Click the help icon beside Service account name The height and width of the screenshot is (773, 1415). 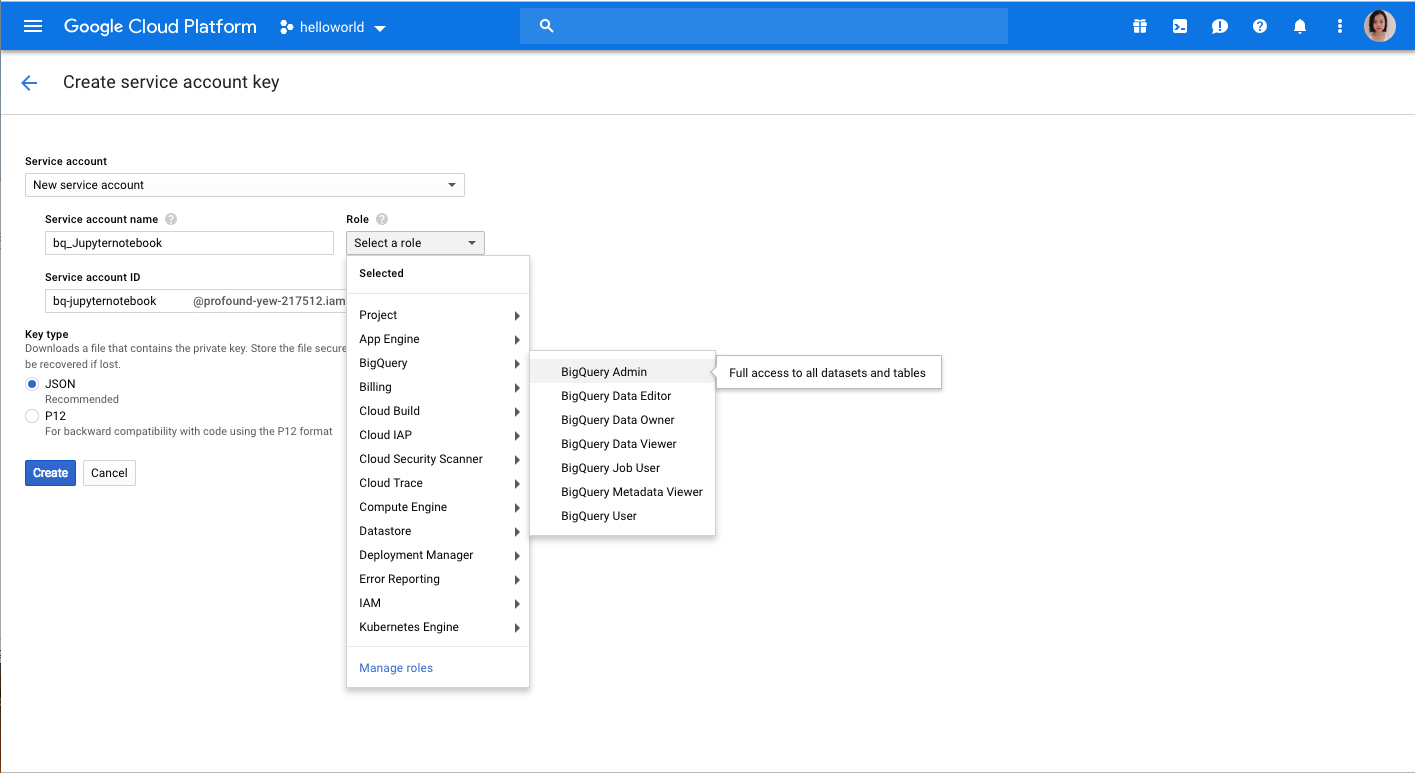(171, 219)
